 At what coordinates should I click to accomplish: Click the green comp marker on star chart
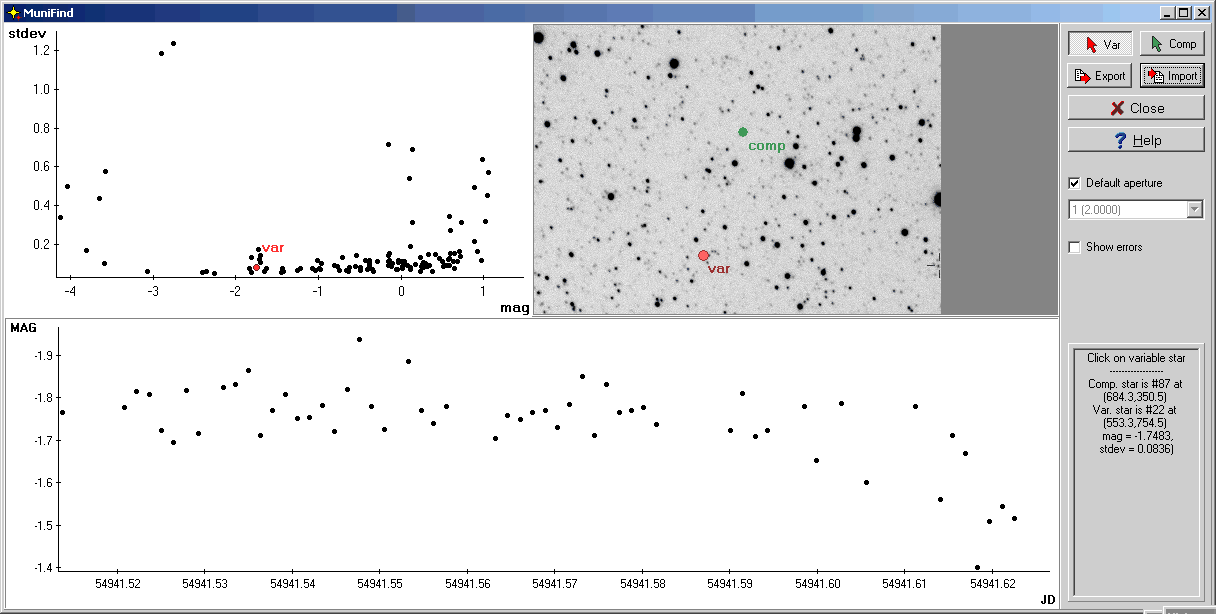(743, 132)
